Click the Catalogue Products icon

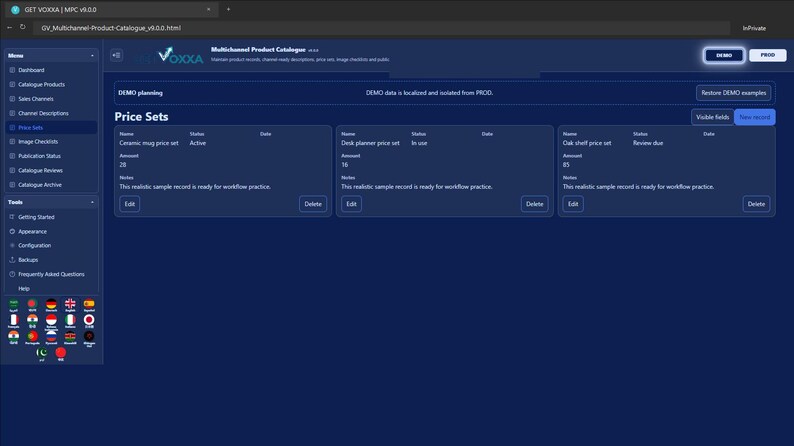12,85
